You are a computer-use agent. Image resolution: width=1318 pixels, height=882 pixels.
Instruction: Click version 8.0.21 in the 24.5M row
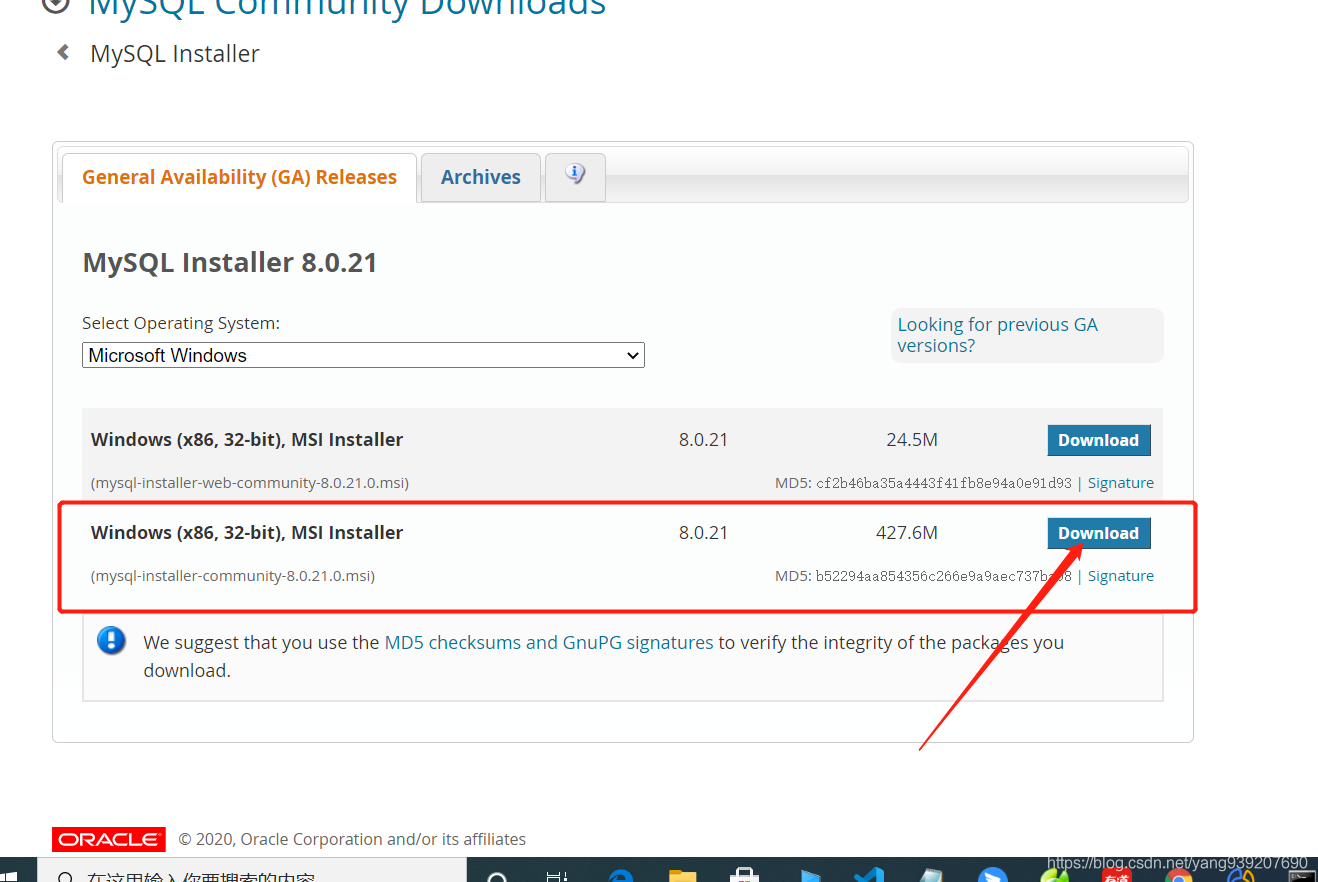click(x=703, y=440)
